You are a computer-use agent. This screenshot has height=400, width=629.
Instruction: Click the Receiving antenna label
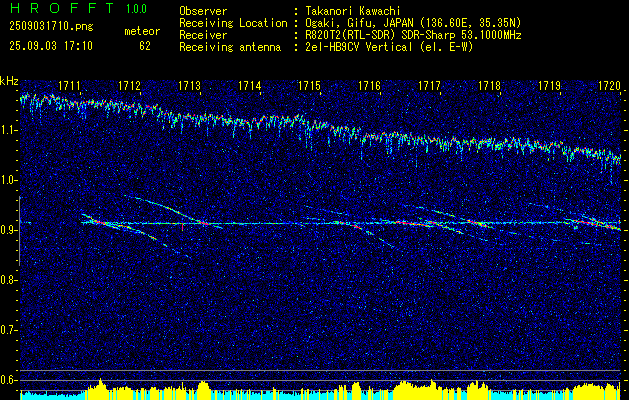pyautogui.click(x=230, y=47)
